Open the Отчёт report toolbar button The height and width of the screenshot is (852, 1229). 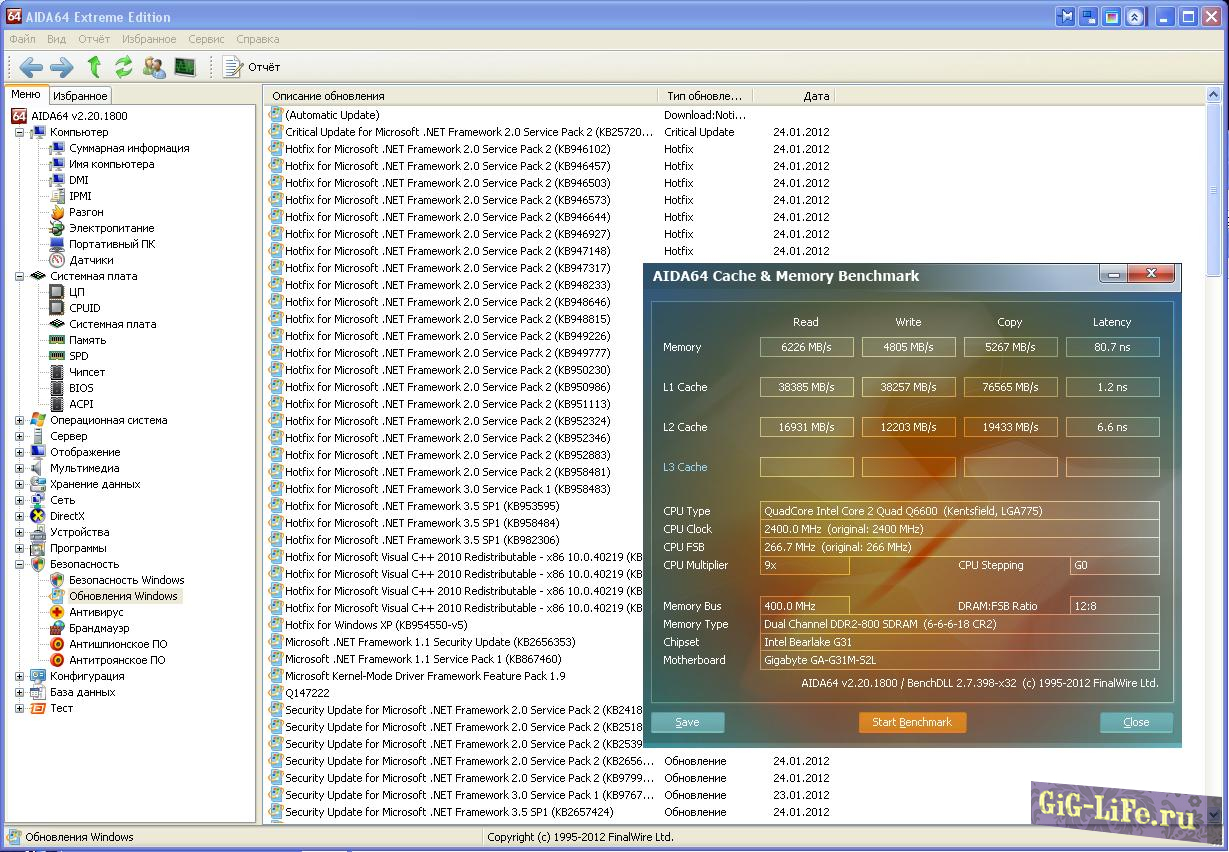(x=252, y=67)
